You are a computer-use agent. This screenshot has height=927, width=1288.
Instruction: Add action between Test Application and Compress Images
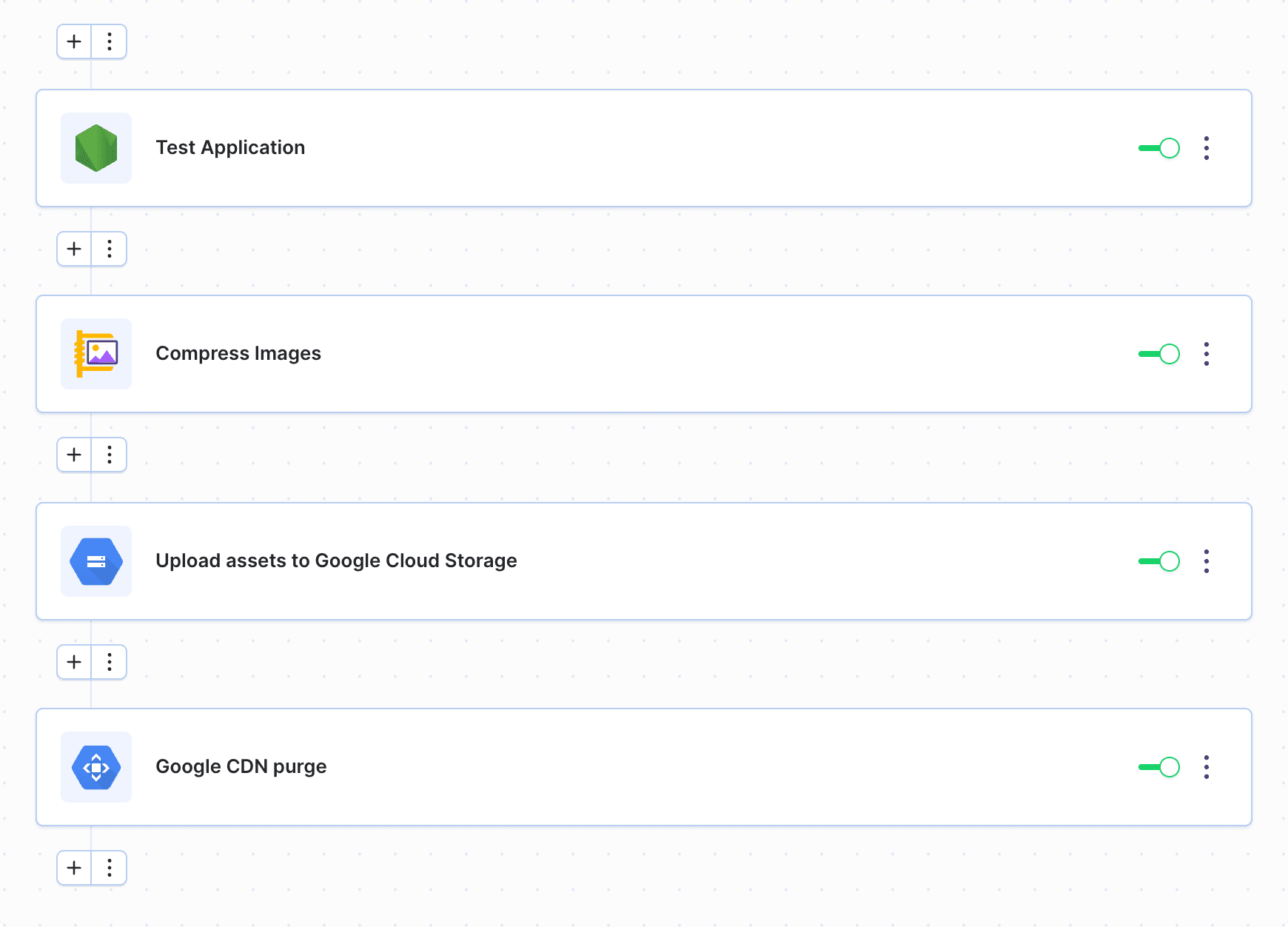[74, 249]
